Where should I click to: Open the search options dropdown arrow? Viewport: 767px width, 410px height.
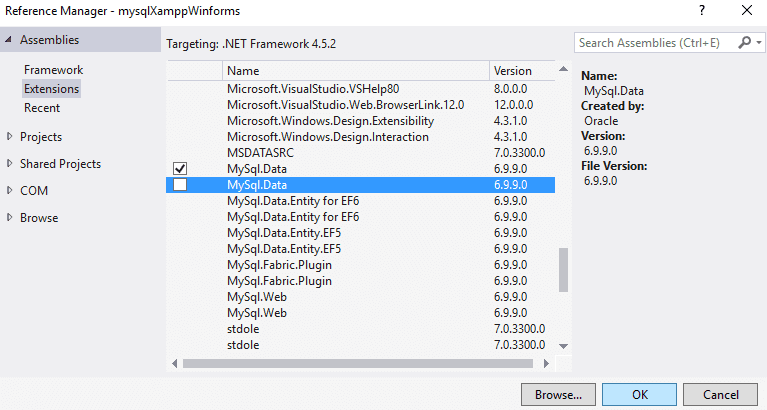759,43
